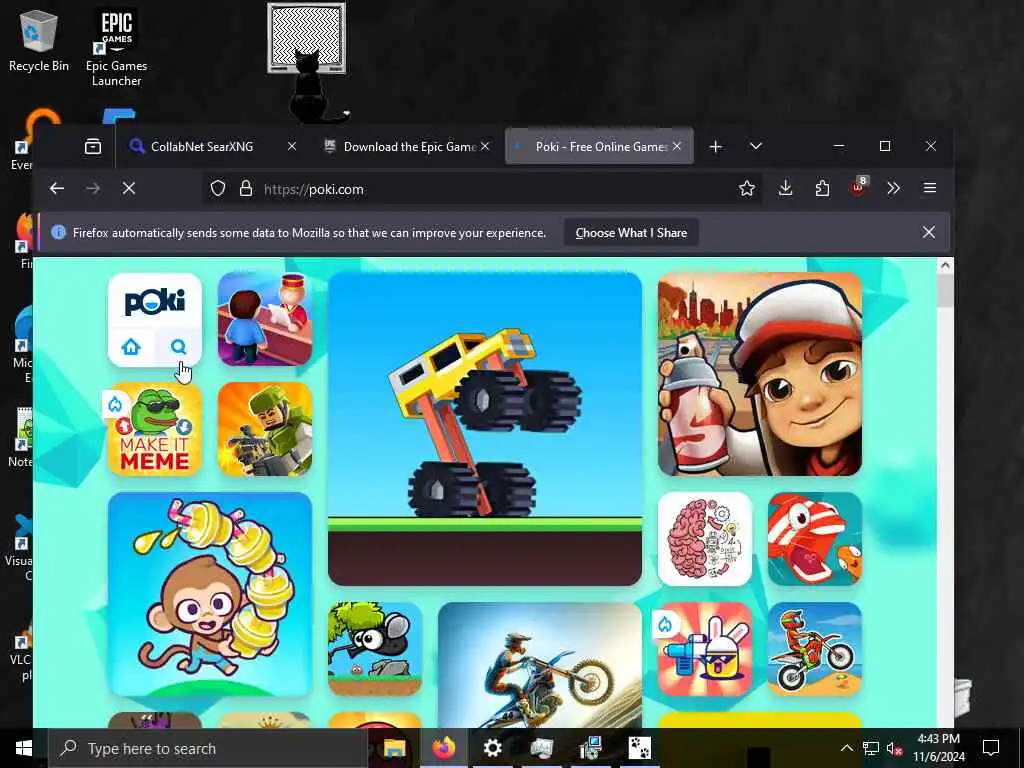Click the muted speaker volume icon
This screenshot has width=1024, height=768.
(895, 748)
